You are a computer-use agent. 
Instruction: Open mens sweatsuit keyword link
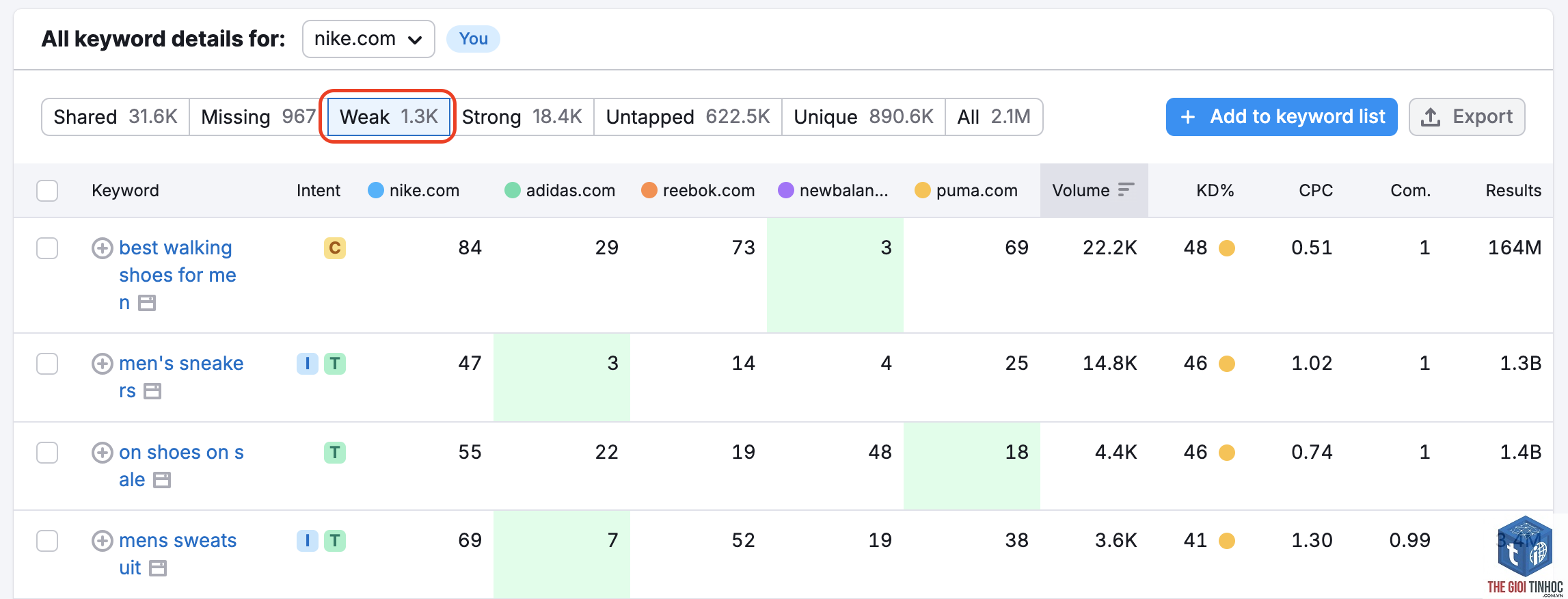click(178, 554)
